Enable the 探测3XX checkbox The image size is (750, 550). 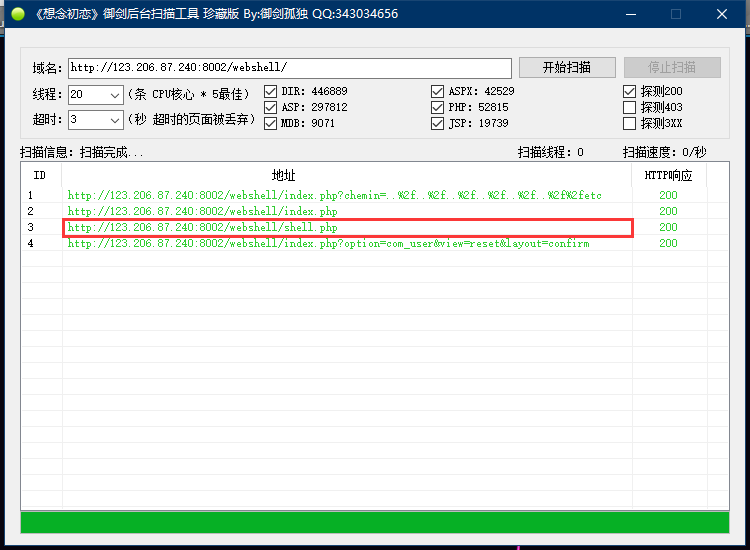coord(629,123)
